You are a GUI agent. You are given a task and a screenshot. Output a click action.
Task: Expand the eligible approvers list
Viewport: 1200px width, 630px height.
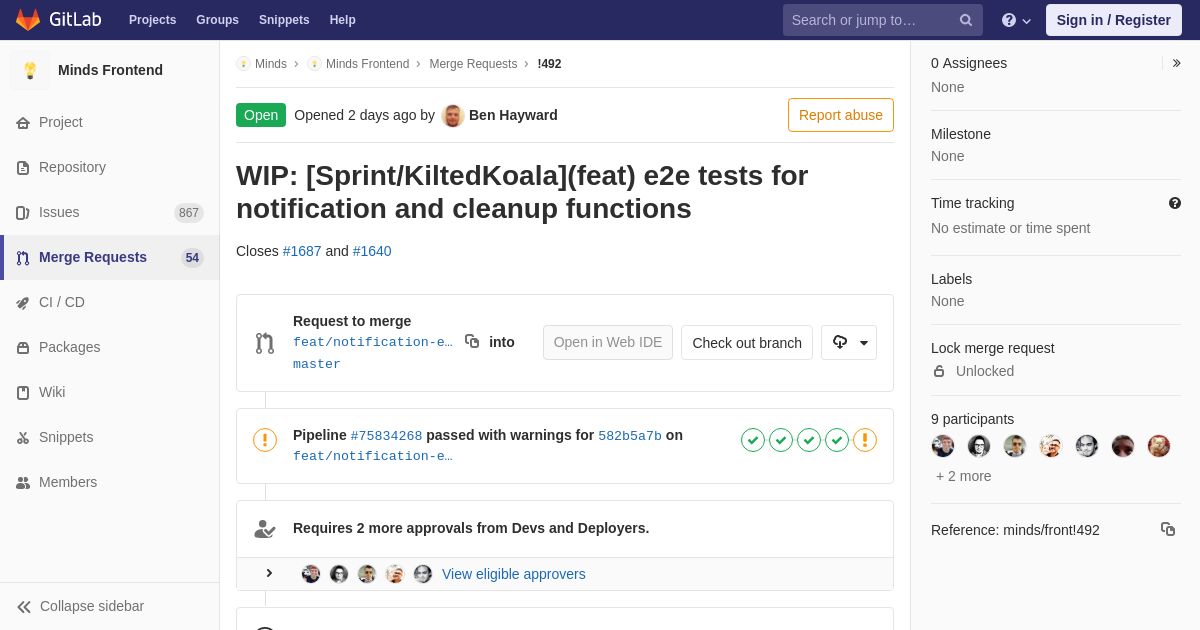coord(269,573)
